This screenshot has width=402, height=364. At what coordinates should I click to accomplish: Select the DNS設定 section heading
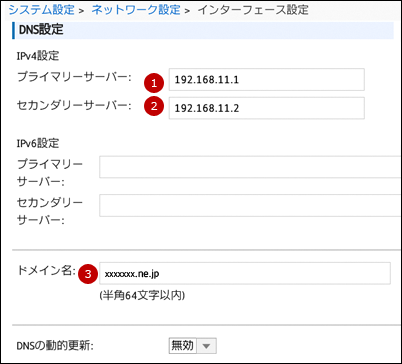pos(41,30)
